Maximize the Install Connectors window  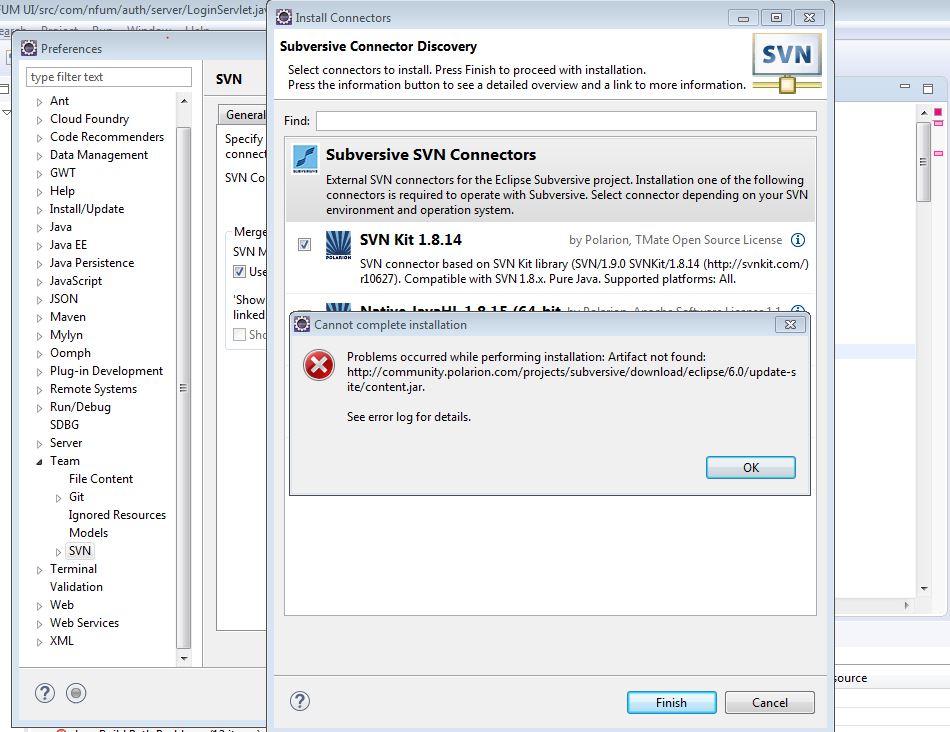click(776, 18)
